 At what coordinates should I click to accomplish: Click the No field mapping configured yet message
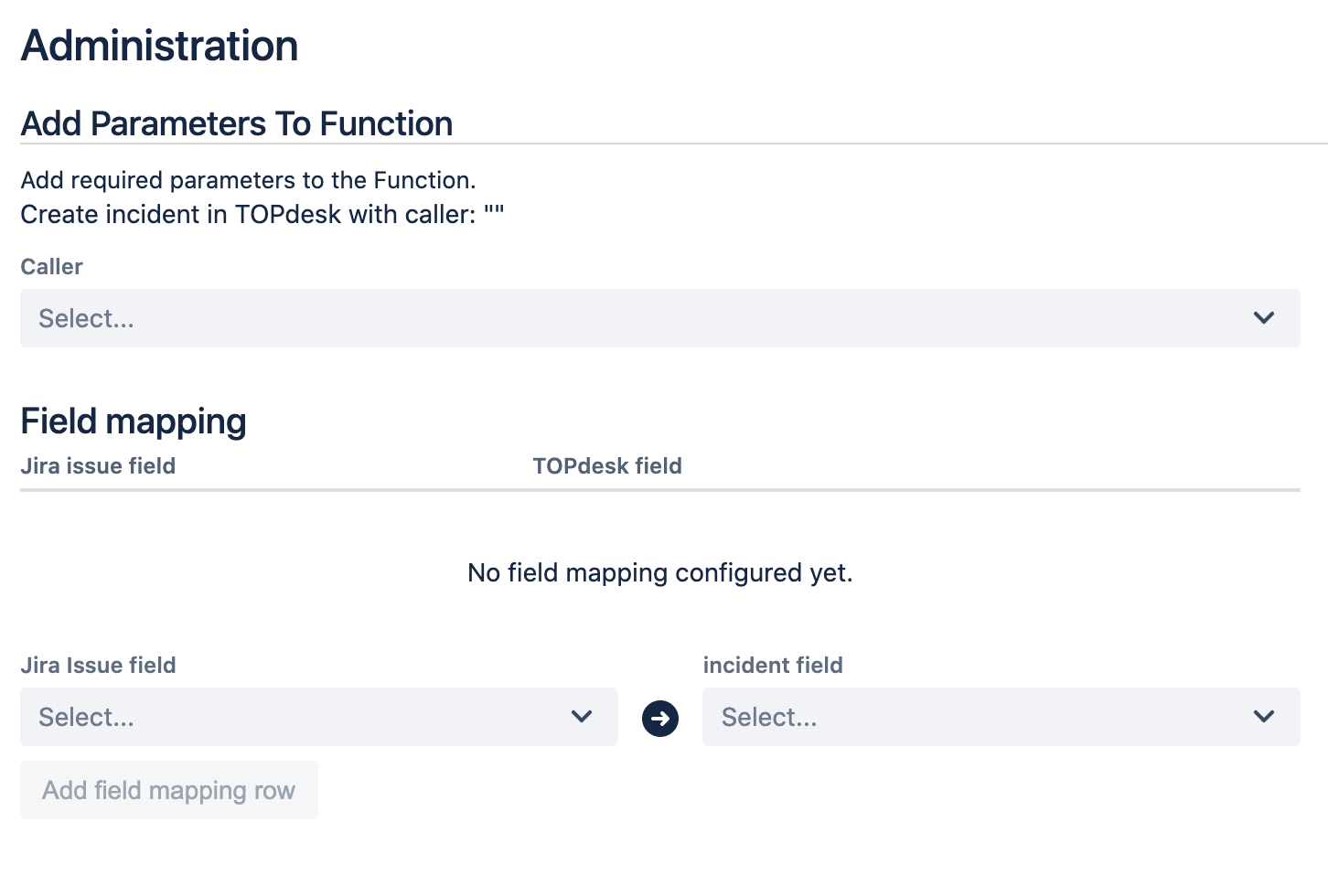[659, 573]
